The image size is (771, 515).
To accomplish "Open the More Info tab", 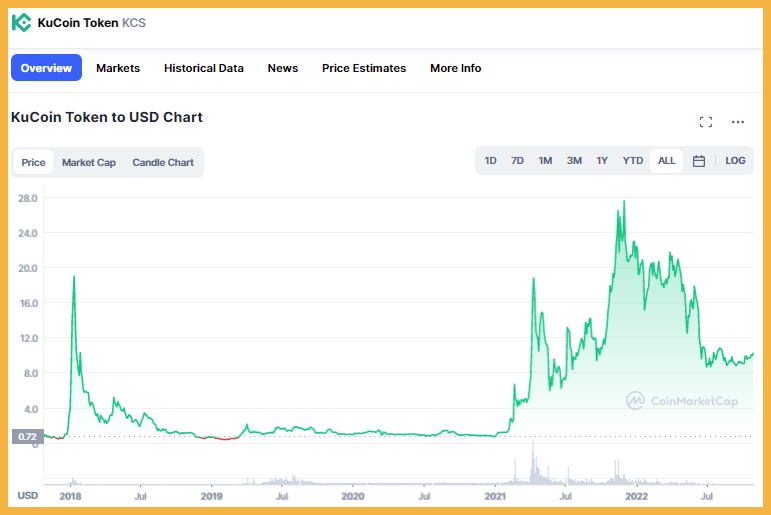I will click(x=455, y=68).
